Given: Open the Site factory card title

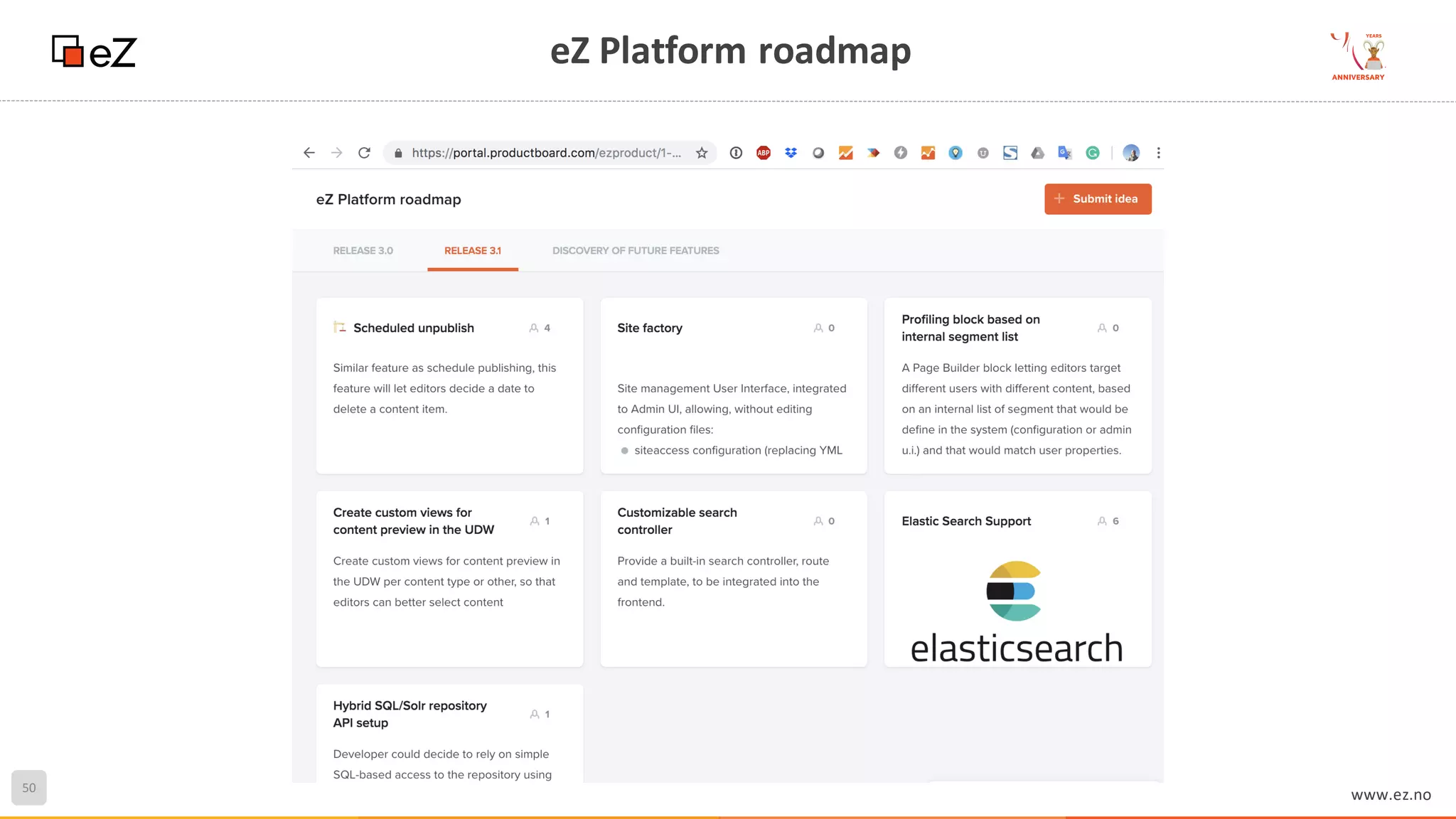Looking at the screenshot, I should pos(650,328).
